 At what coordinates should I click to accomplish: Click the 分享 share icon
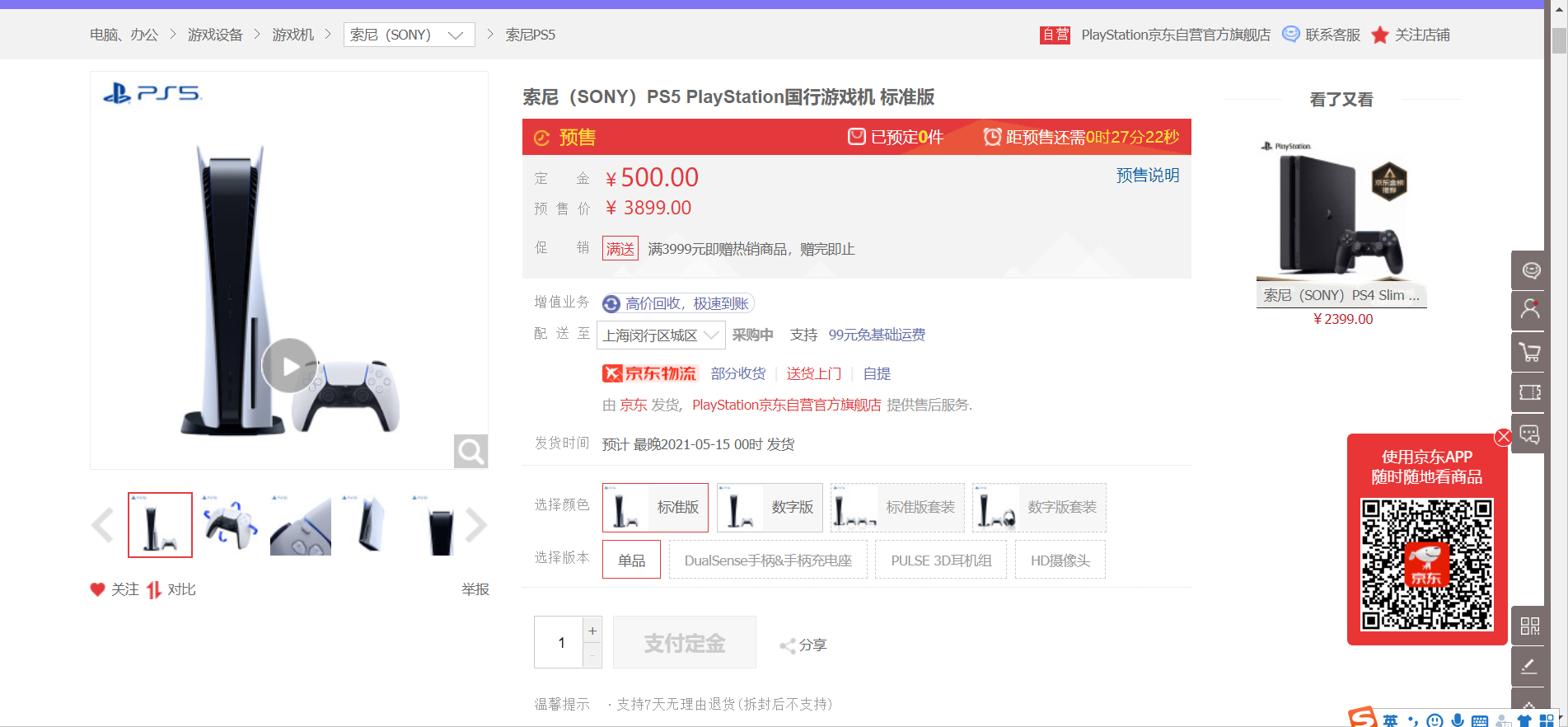(788, 645)
